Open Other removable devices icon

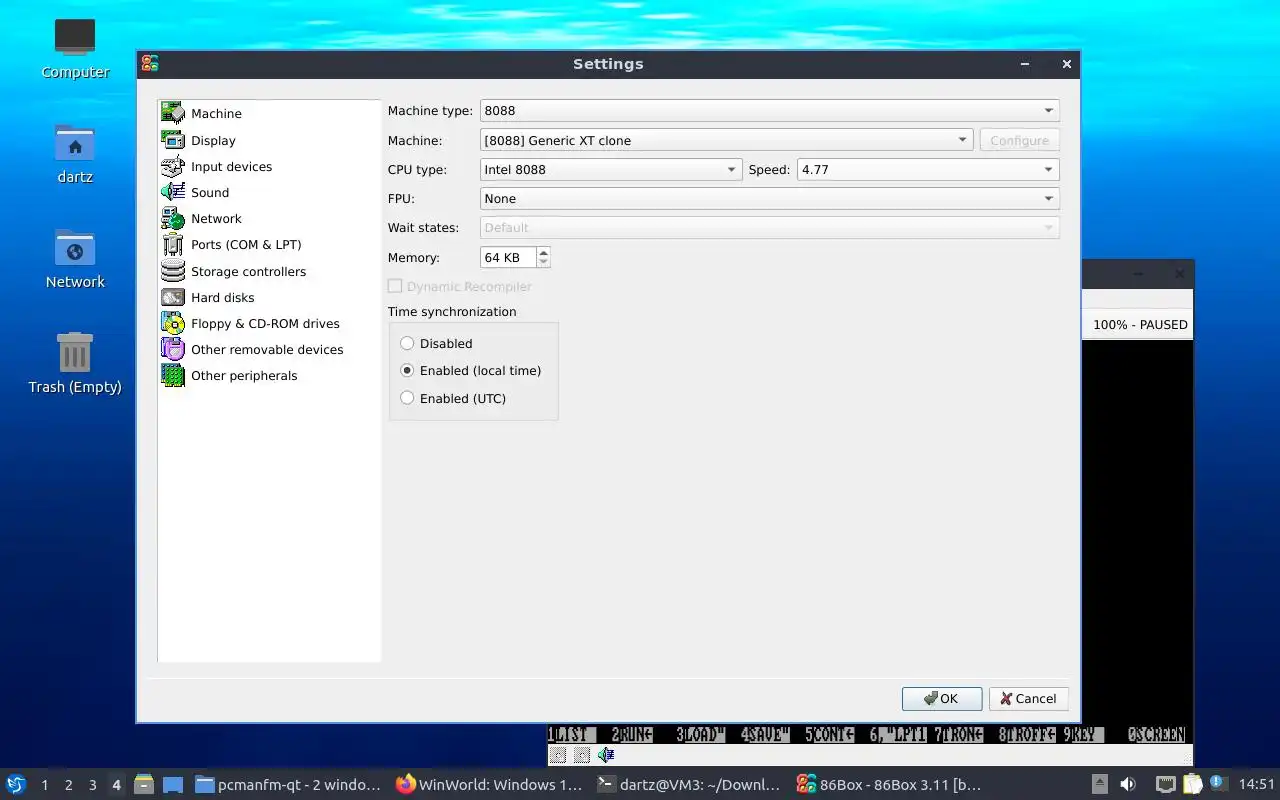click(173, 349)
